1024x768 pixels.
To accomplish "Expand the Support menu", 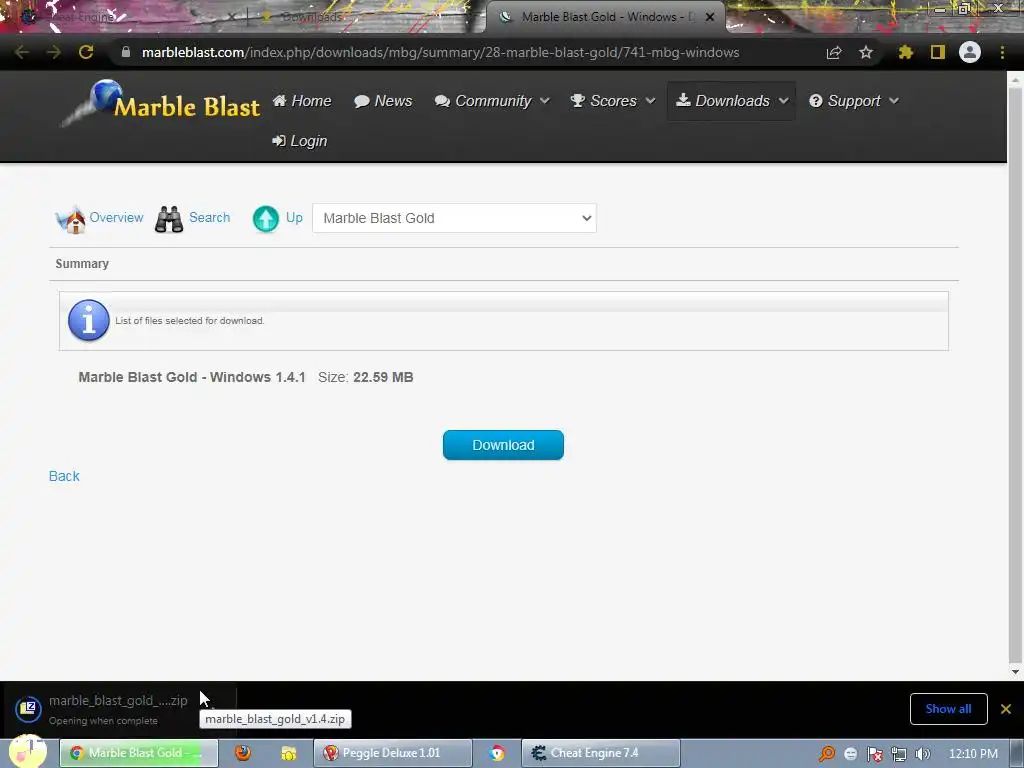I will pos(854,101).
